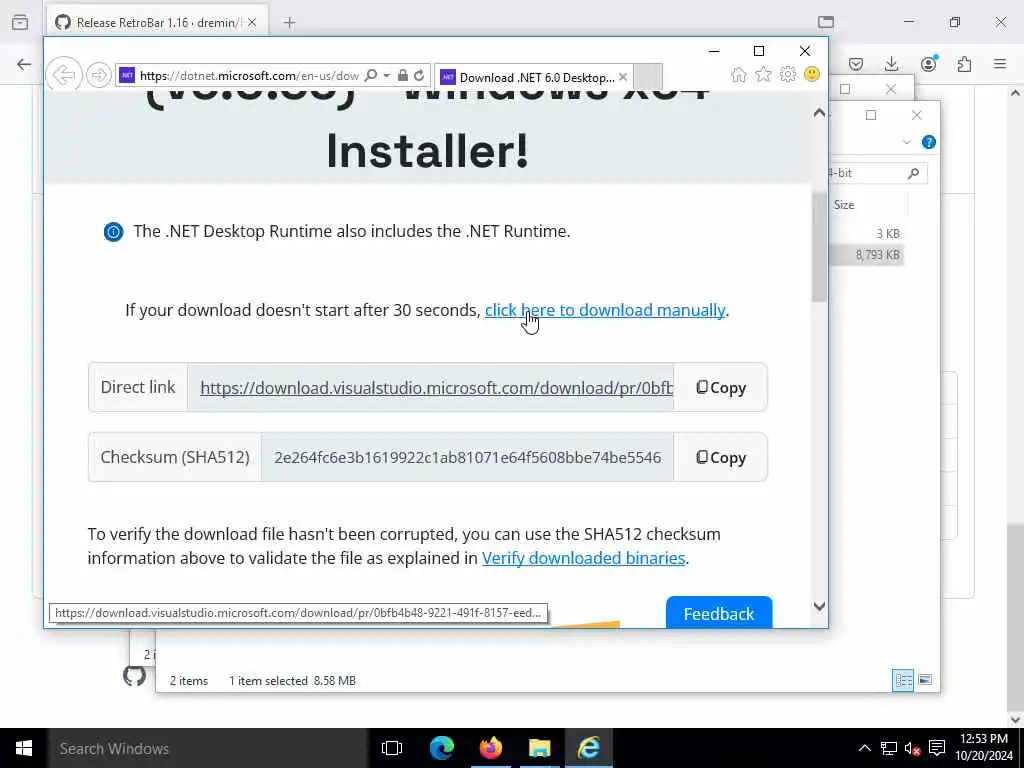Click the IE page scroll-down arrow
1024x768 pixels.
819,606
